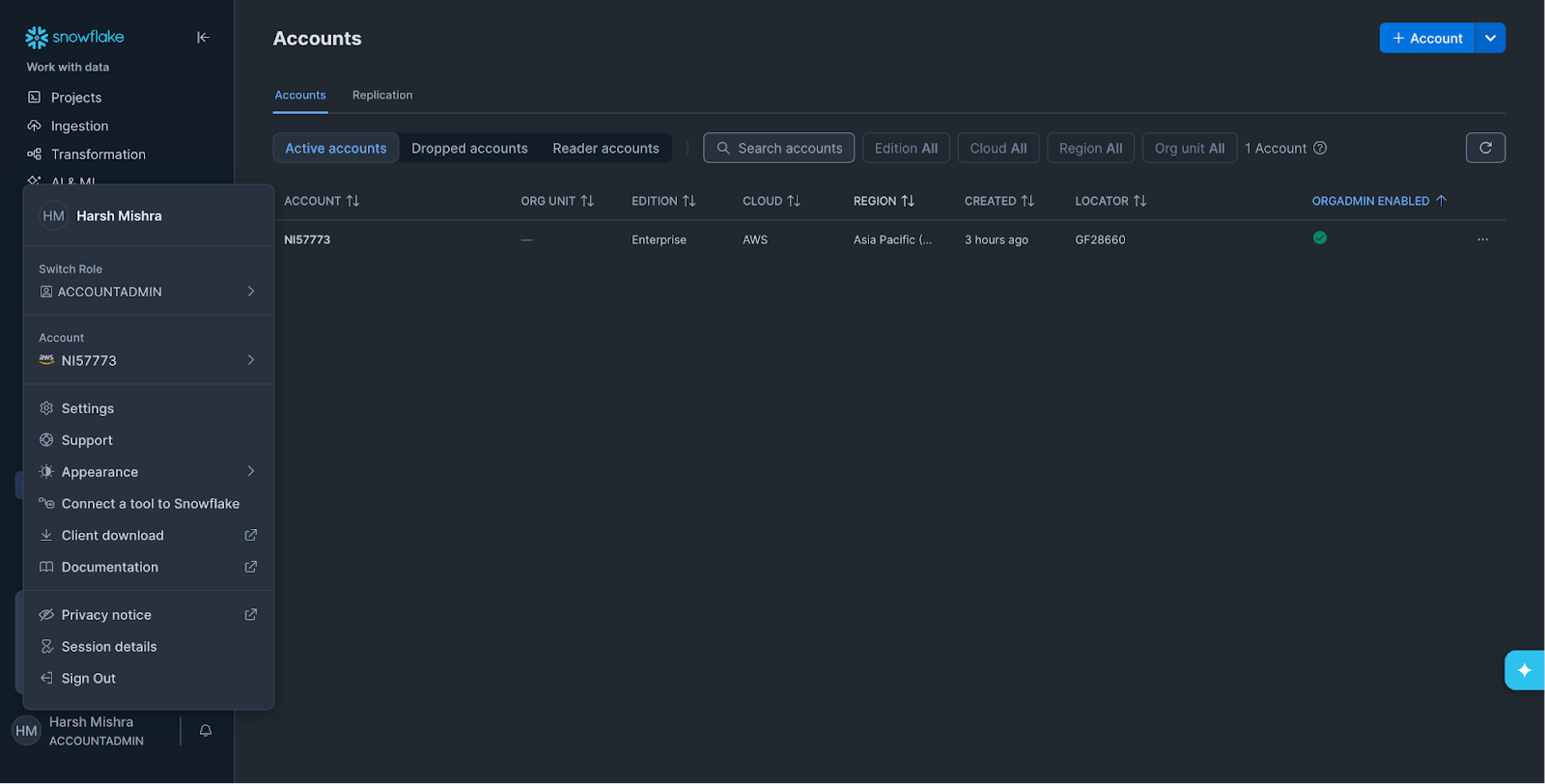The image size is (1545, 784).
Task: Show Reader accounts
Action: pyautogui.click(x=605, y=148)
